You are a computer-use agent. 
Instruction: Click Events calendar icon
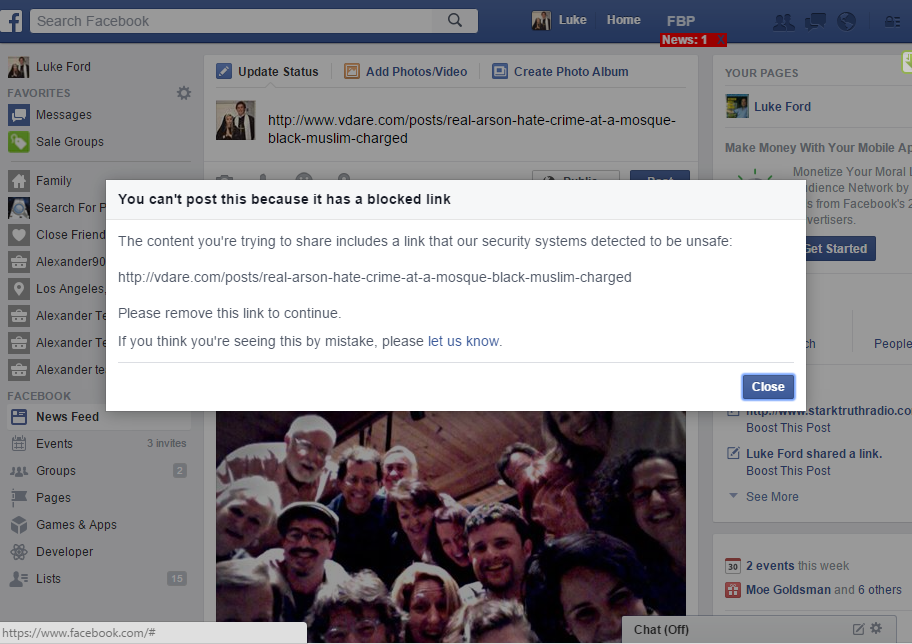pos(19,443)
